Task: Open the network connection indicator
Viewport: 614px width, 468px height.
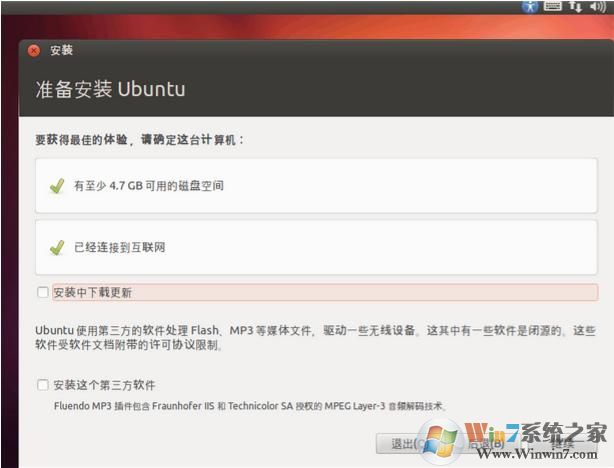Action: (575, 6)
